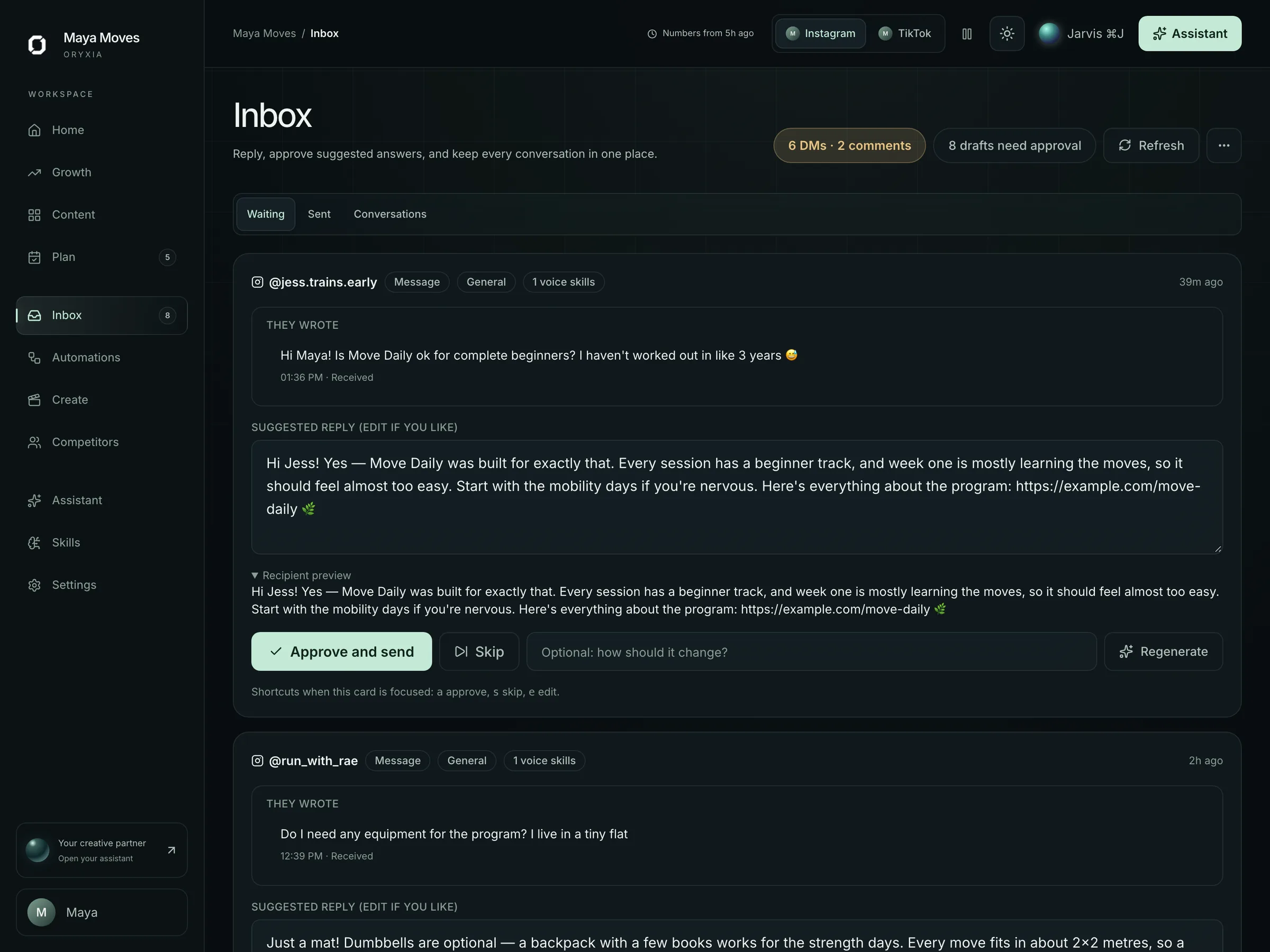Click Numbers from 5h ago text

pyautogui.click(x=707, y=33)
